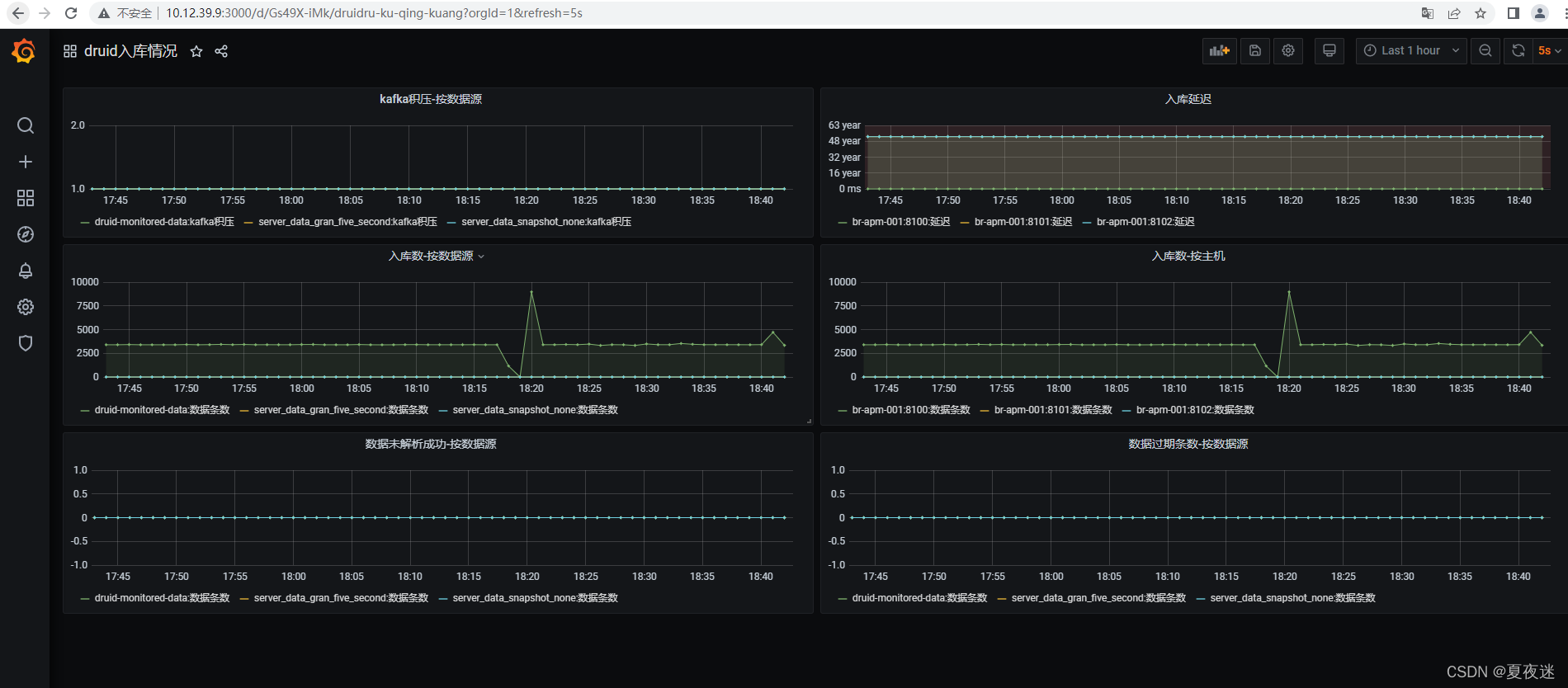Open browser translate icon
Viewport: 1568px width, 688px height.
(1428, 13)
